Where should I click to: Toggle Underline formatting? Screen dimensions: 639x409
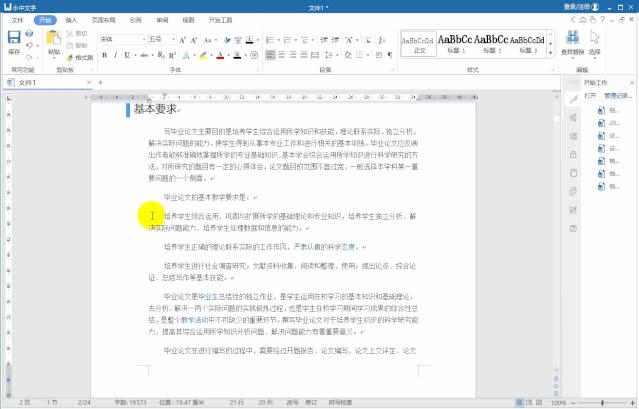pos(127,55)
